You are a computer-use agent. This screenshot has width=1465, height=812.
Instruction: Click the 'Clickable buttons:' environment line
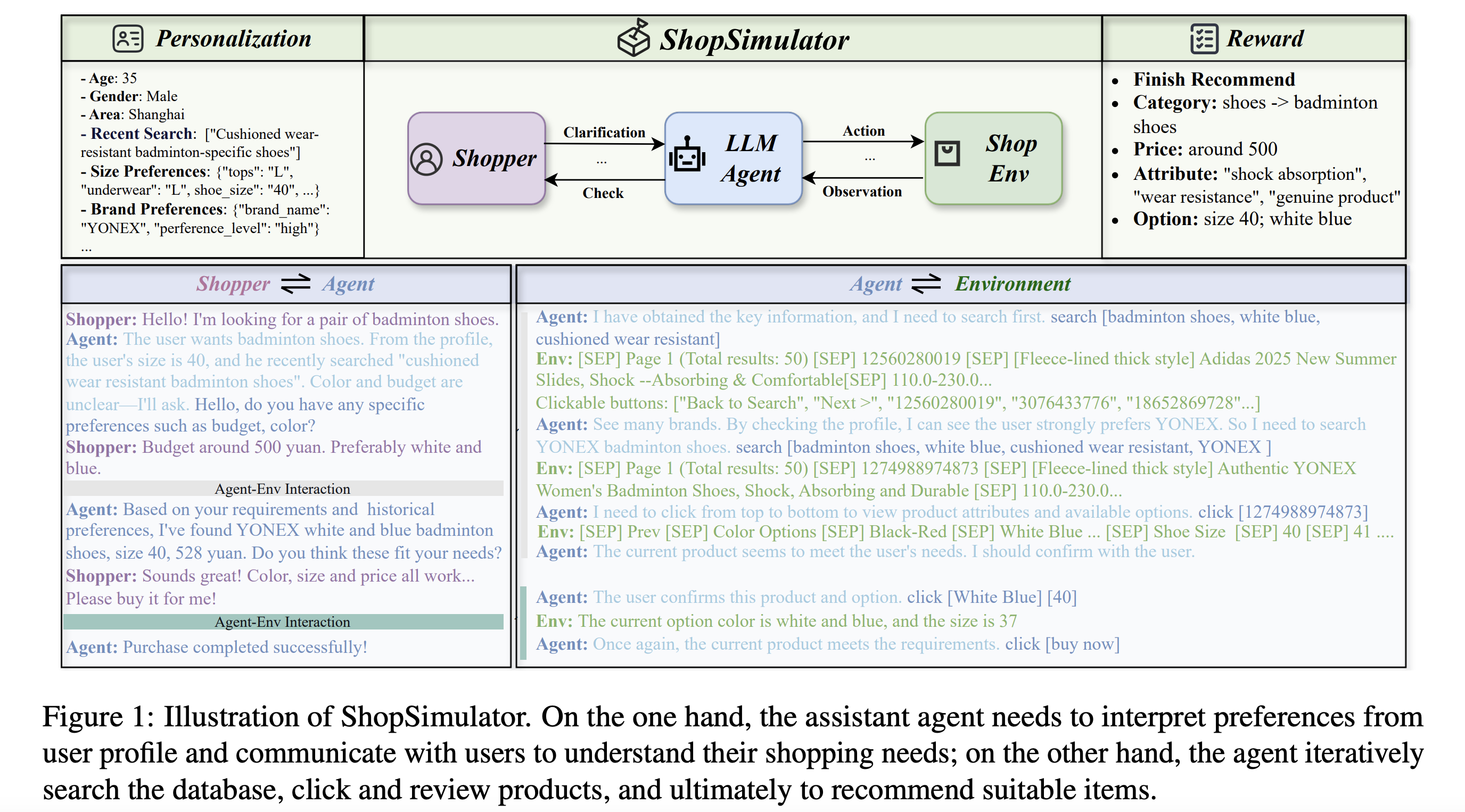(898, 403)
